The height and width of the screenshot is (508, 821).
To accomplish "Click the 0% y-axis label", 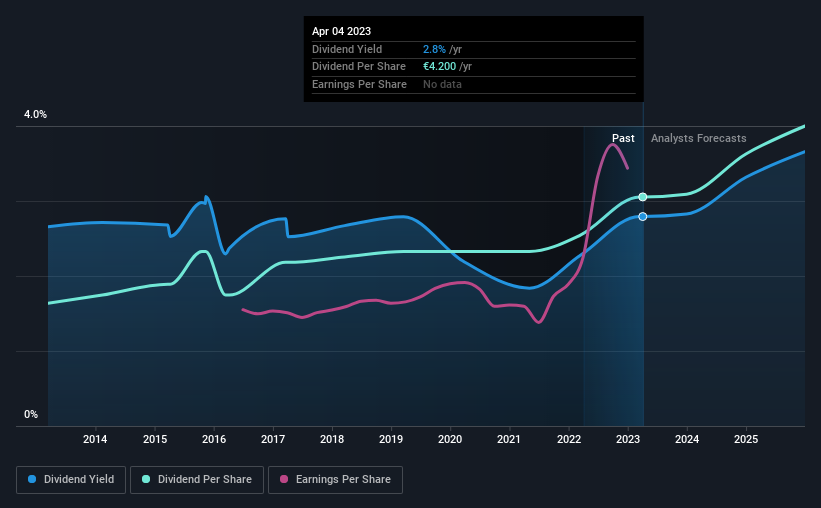I will tap(31, 414).
